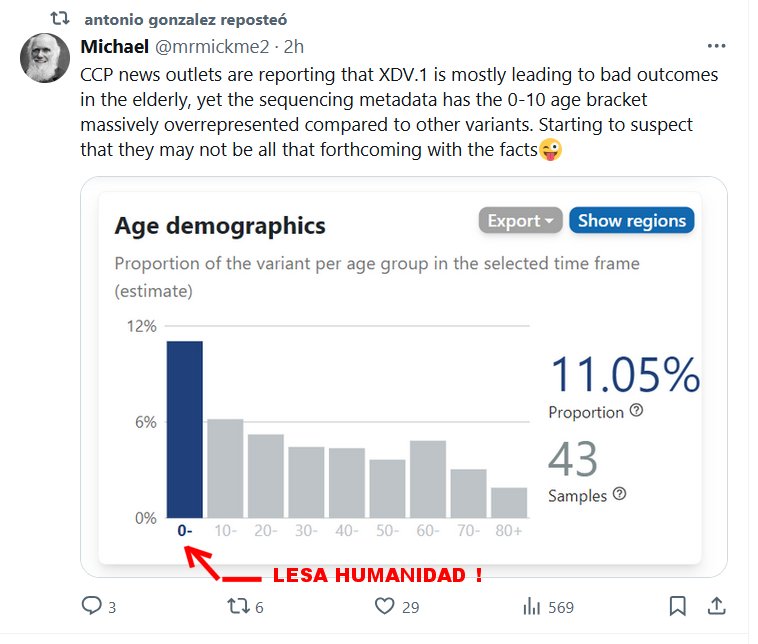Click the Proportion help question mark icon

pos(636,411)
